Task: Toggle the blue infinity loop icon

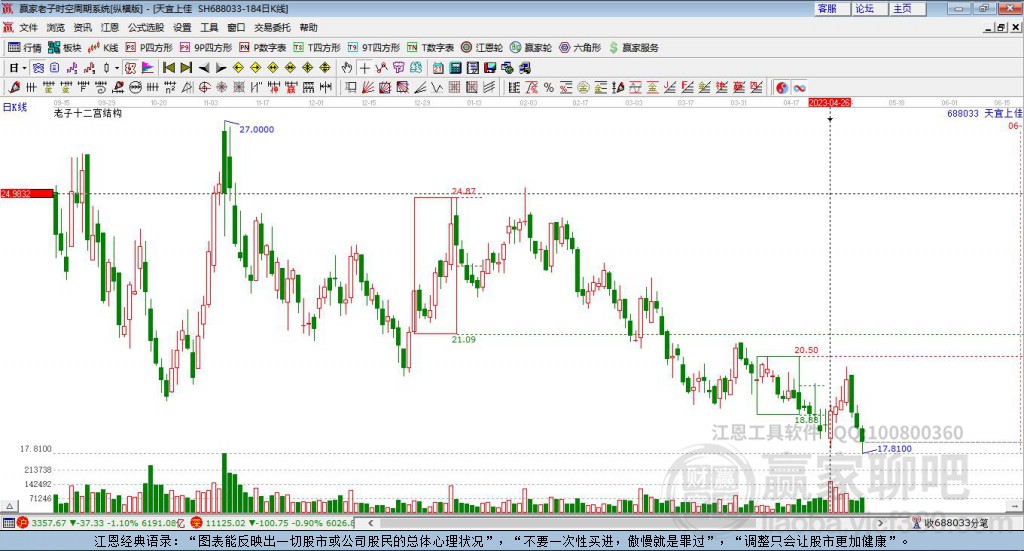Action: tap(799, 87)
